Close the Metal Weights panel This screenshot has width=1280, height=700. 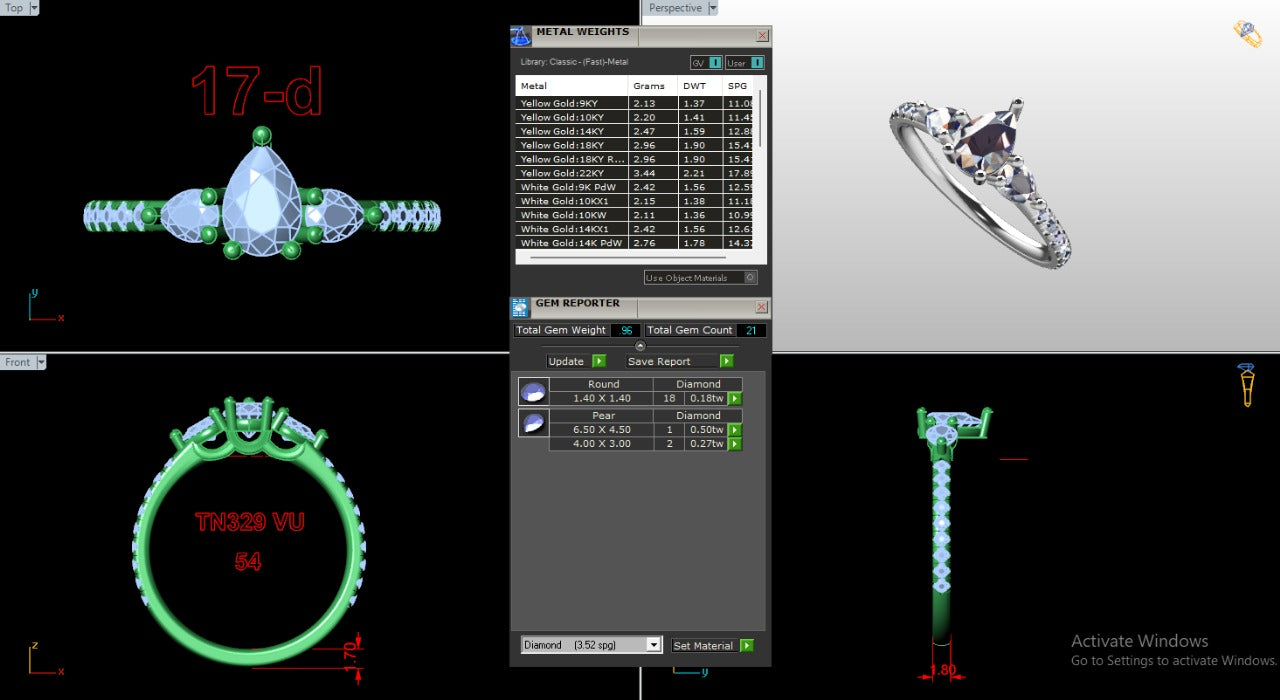(x=762, y=35)
